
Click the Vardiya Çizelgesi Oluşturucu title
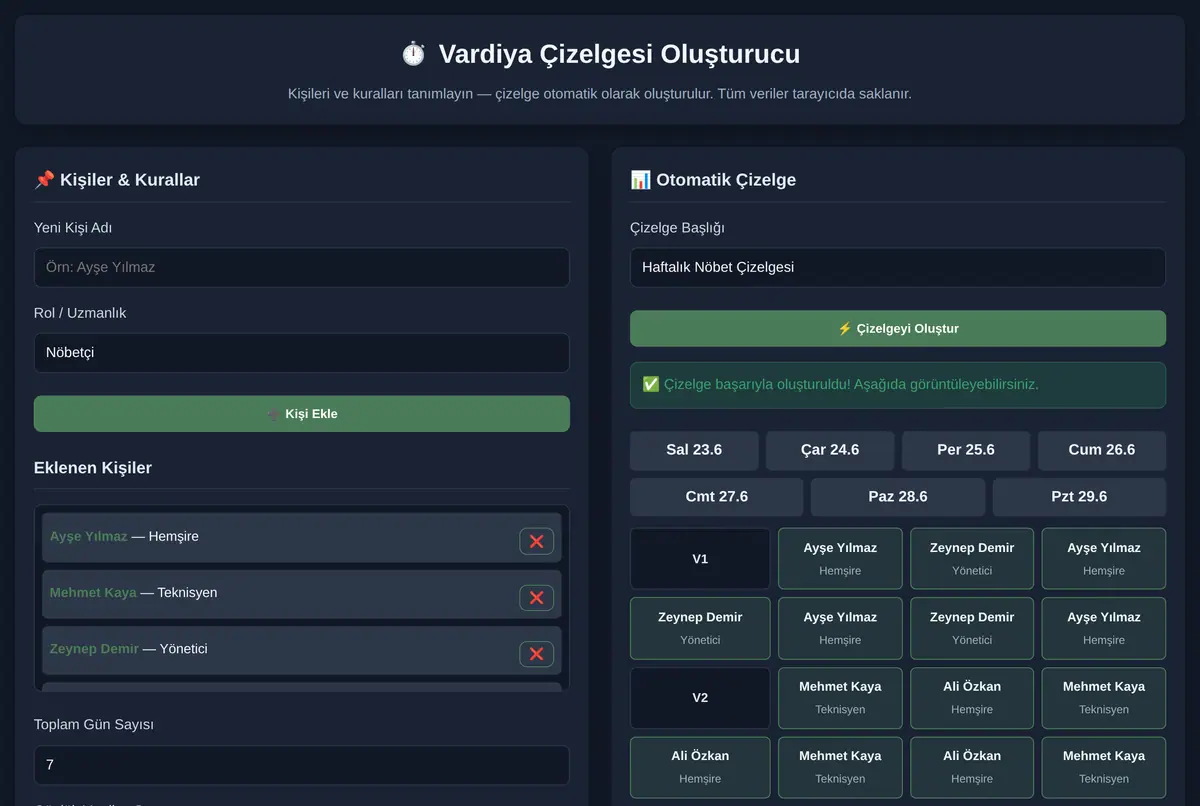click(x=600, y=53)
